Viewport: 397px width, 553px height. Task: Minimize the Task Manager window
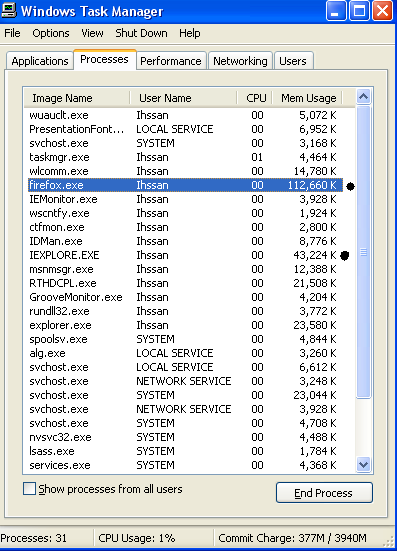coord(335,11)
